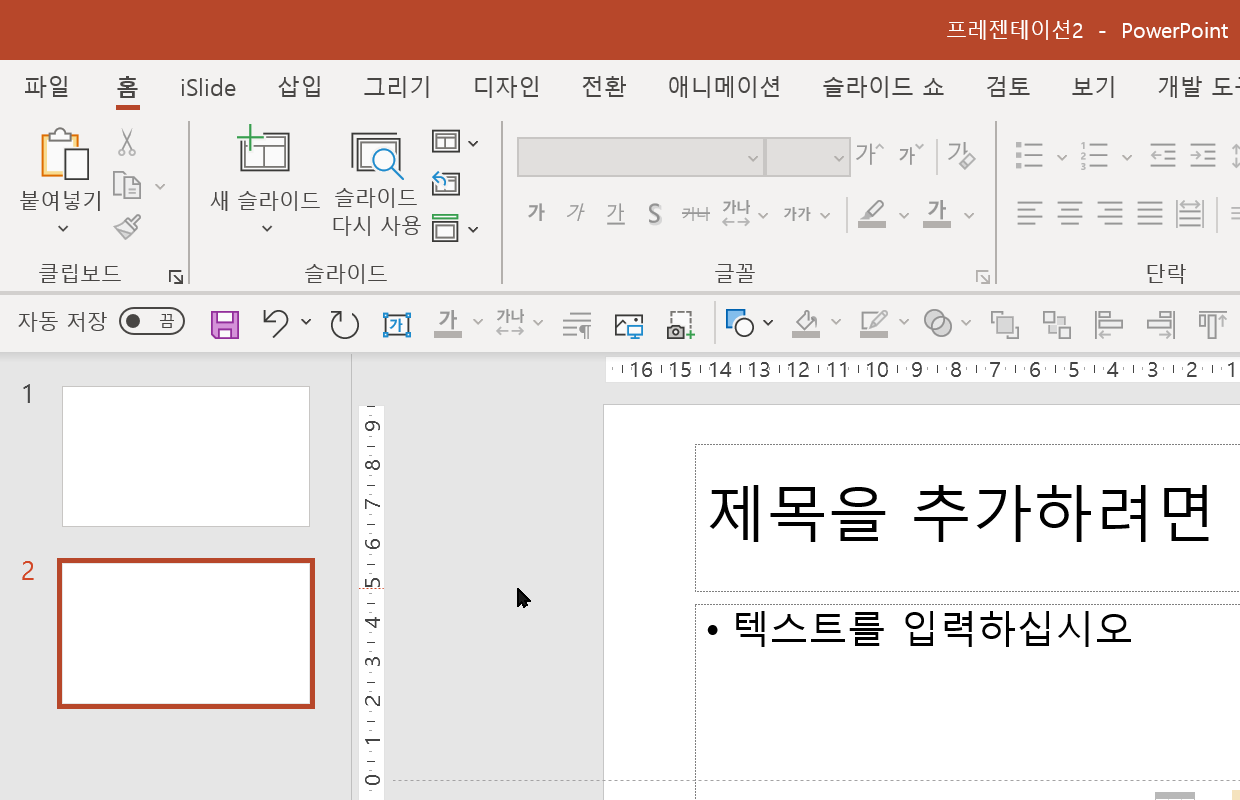Align objects left icon in quick toolbar
The height and width of the screenshot is (800, 1240).
click(1109, 323)
